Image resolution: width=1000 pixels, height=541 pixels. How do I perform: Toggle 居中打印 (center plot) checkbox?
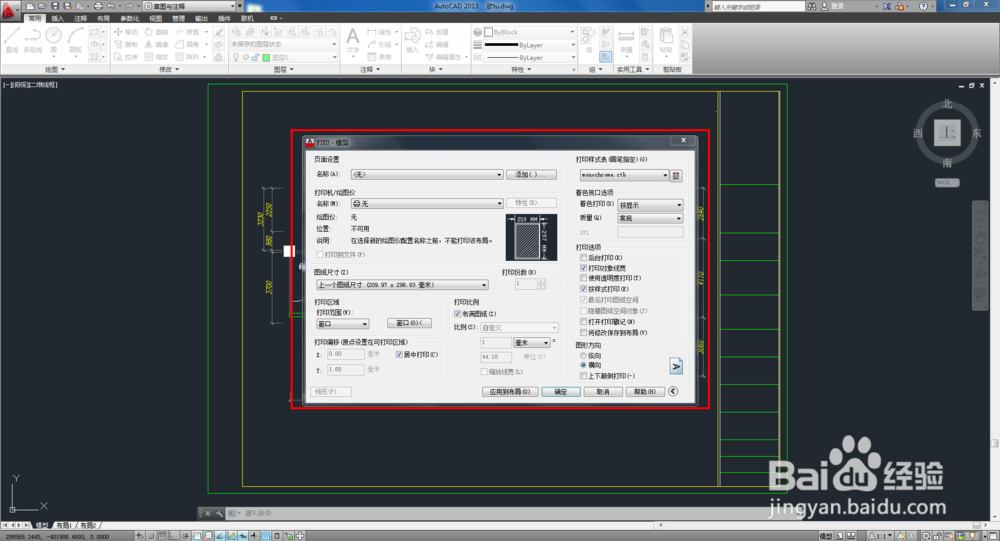(x=399, y=355)
